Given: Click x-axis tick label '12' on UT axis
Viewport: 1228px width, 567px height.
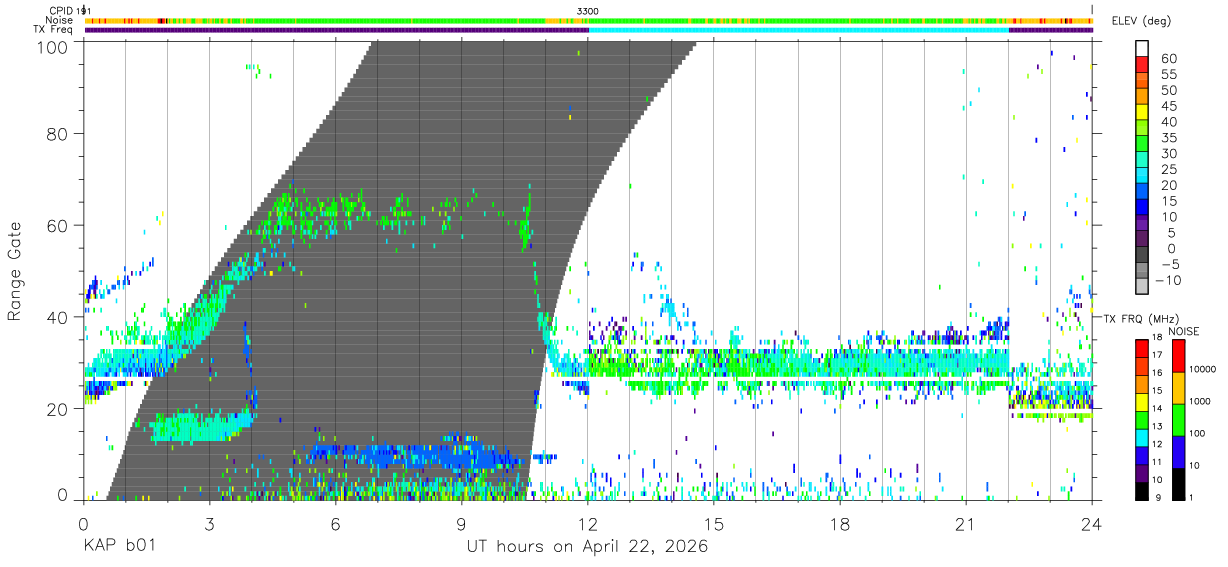Looking at the screenshot, I should pyautogui.click(x=588, y=524).
